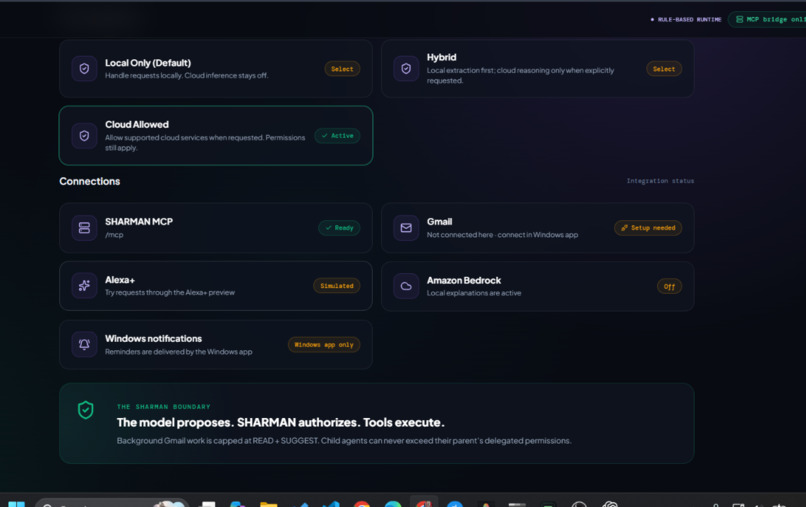Open File Explorer from the taskbar
806x507 pixels.
click(268, 504)
